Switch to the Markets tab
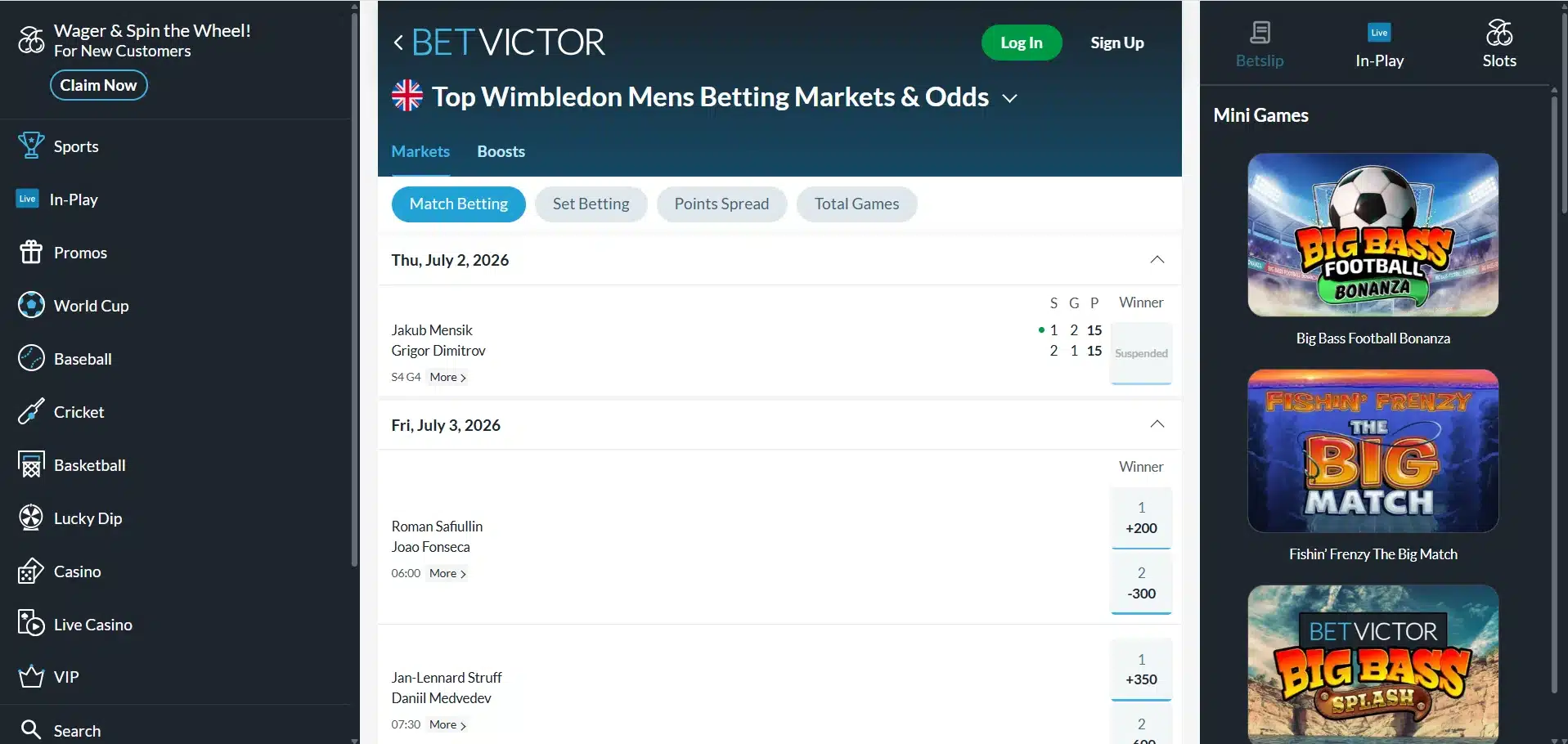The image size is (1568, 744). (420, 152)
